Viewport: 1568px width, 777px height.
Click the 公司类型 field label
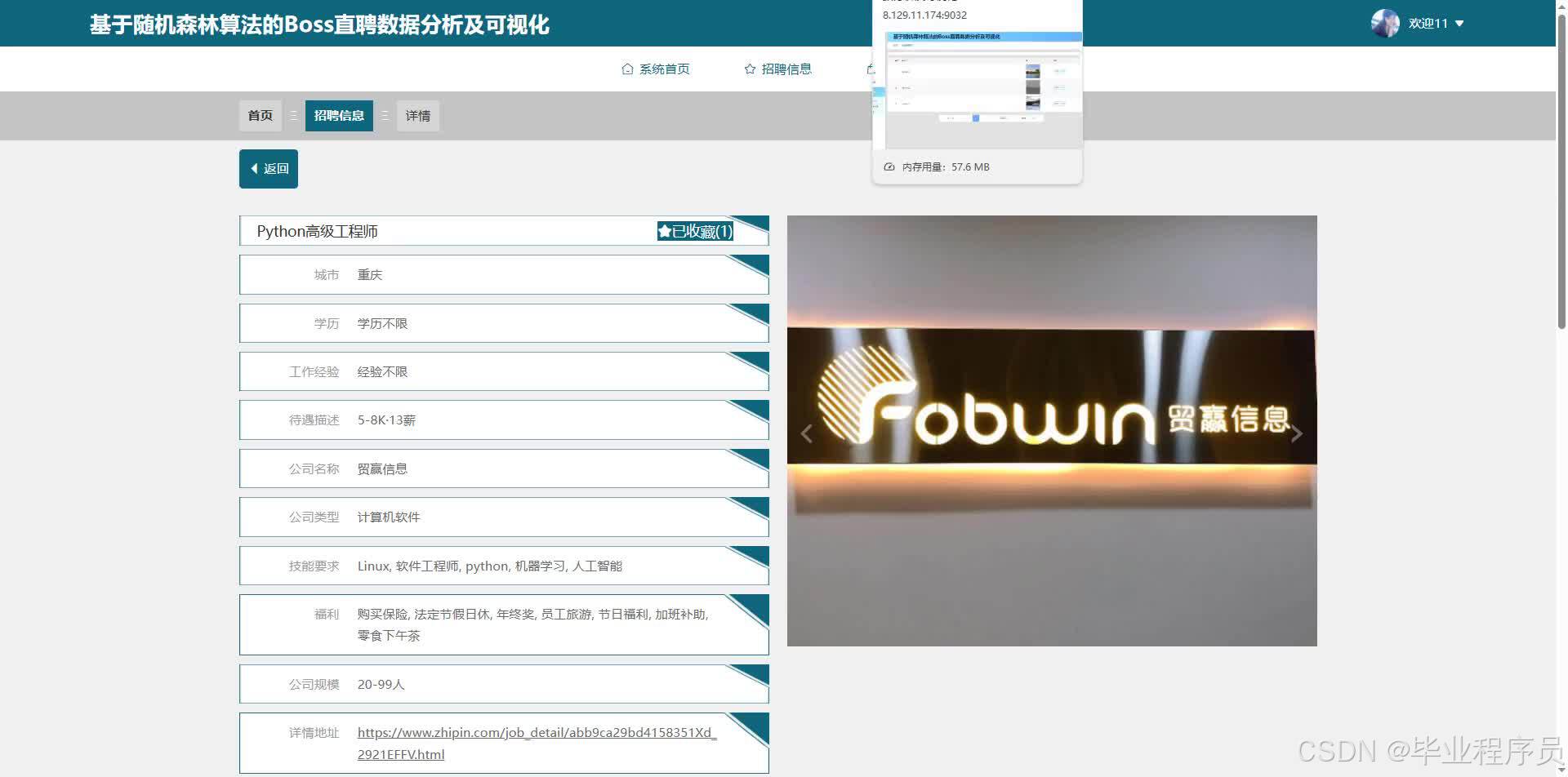(314, 517)
